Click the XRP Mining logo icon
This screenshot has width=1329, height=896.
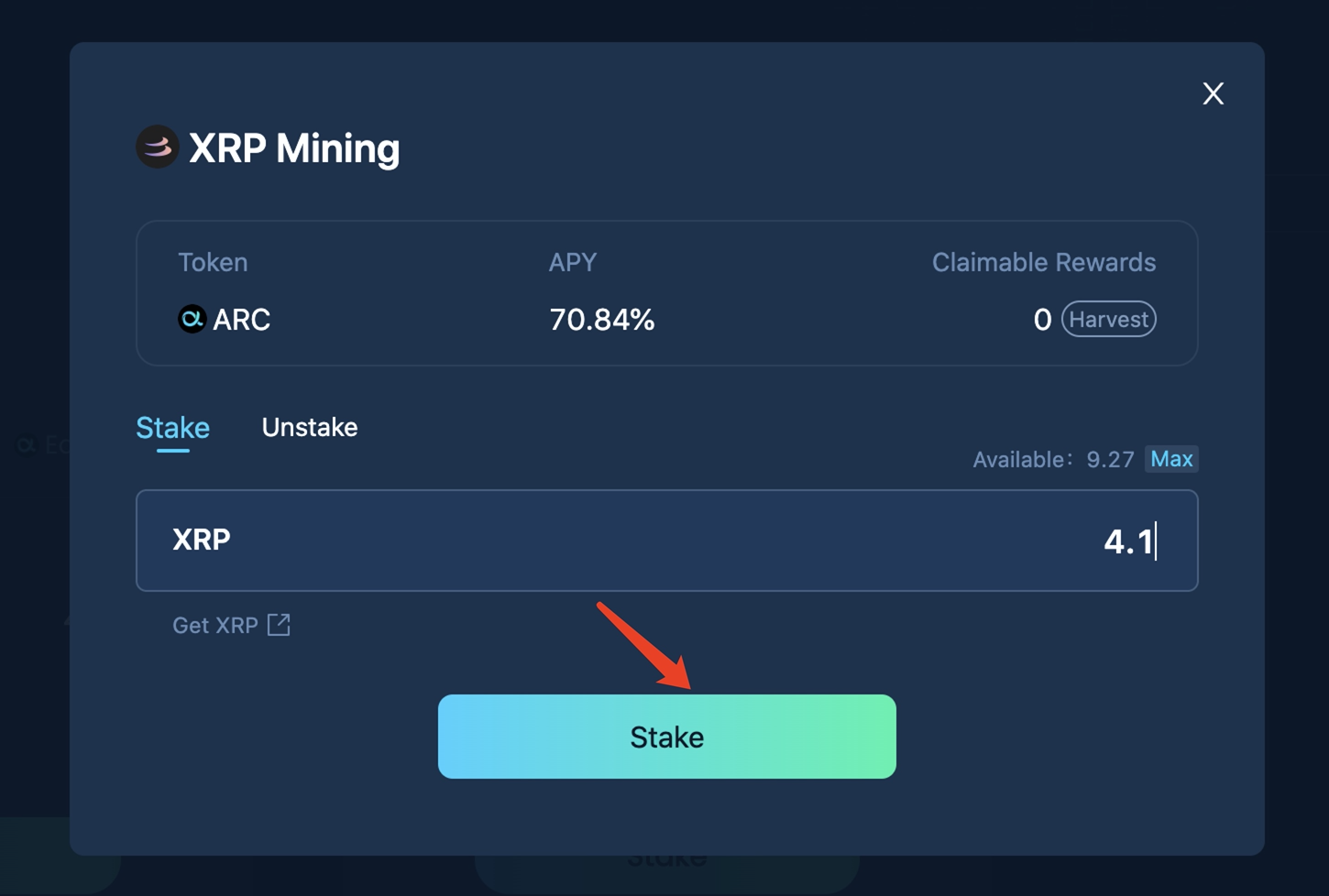157,147
